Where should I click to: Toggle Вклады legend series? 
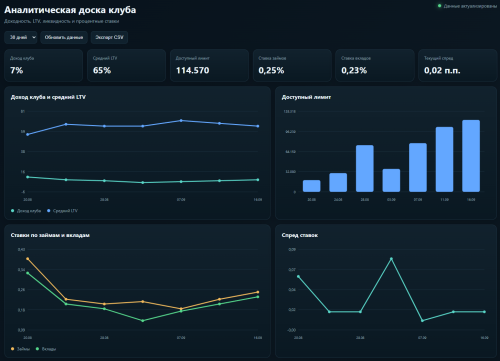[x=46, y=349]
